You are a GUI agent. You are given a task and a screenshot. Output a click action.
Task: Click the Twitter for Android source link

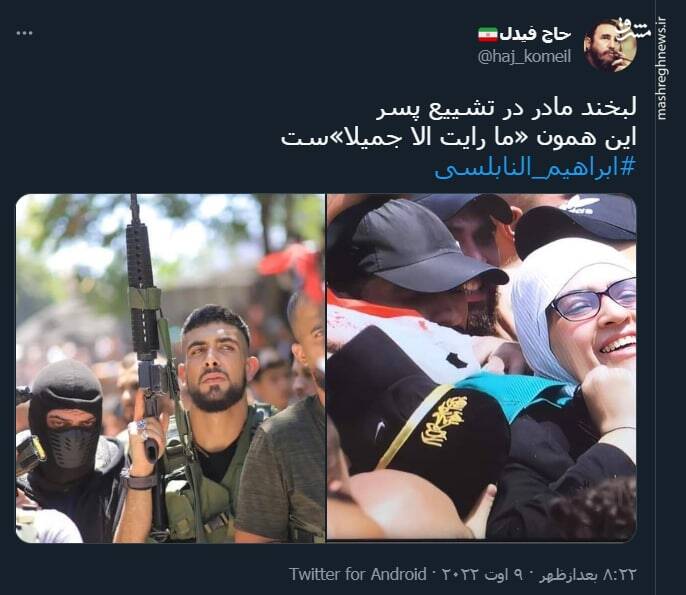click(x=357, y=574)
